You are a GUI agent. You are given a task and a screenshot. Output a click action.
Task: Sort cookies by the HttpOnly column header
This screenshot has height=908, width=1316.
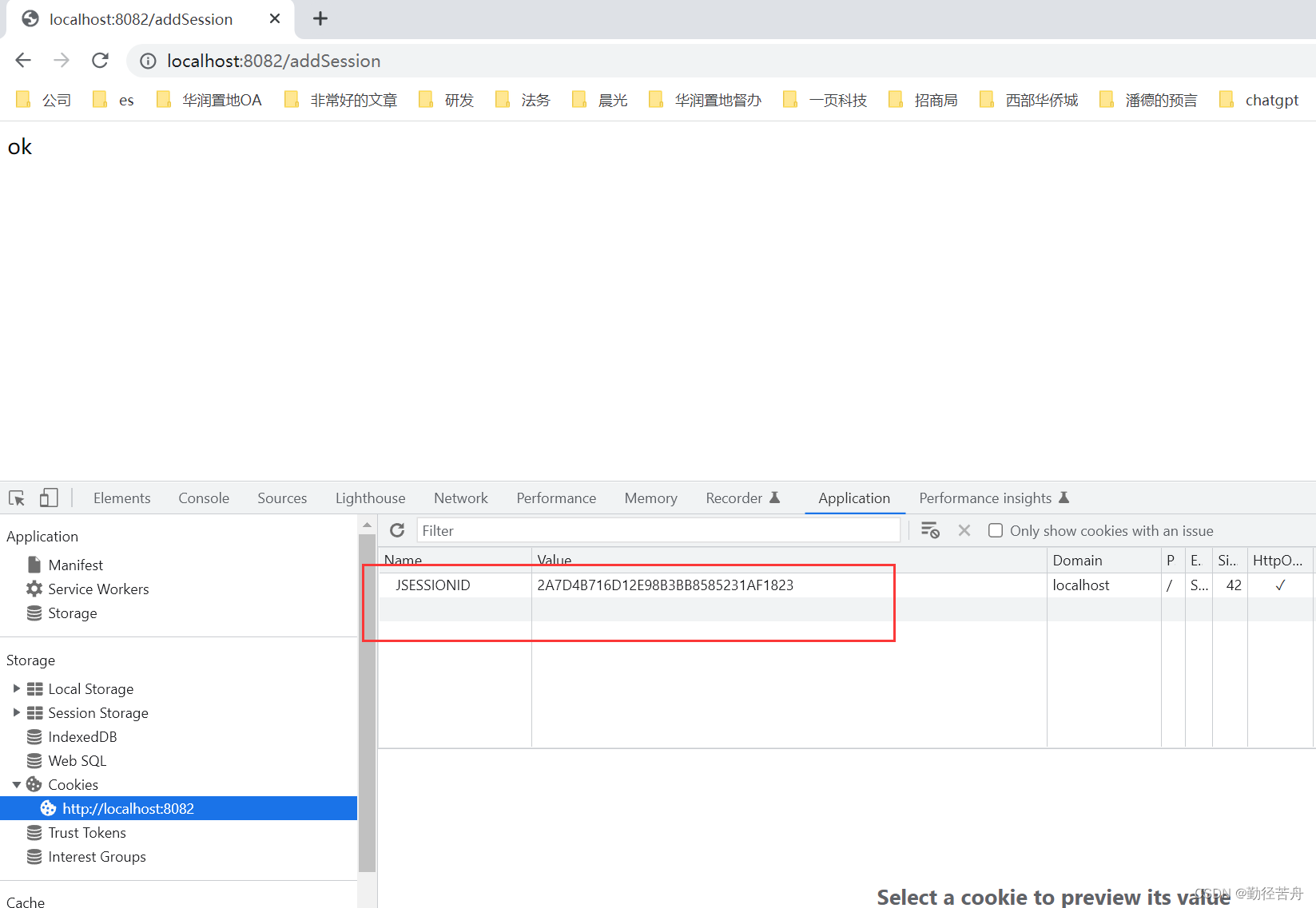(1280, 560)
